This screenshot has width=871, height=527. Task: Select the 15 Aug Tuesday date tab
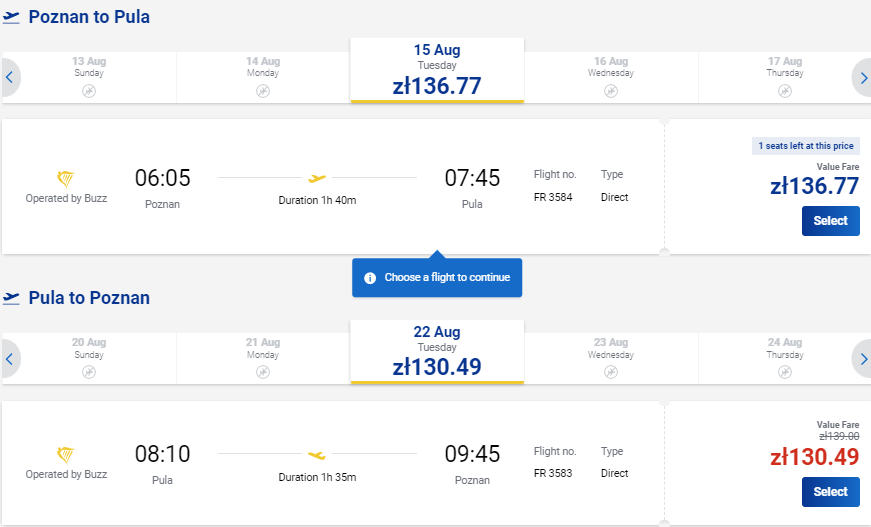[437, 71]
